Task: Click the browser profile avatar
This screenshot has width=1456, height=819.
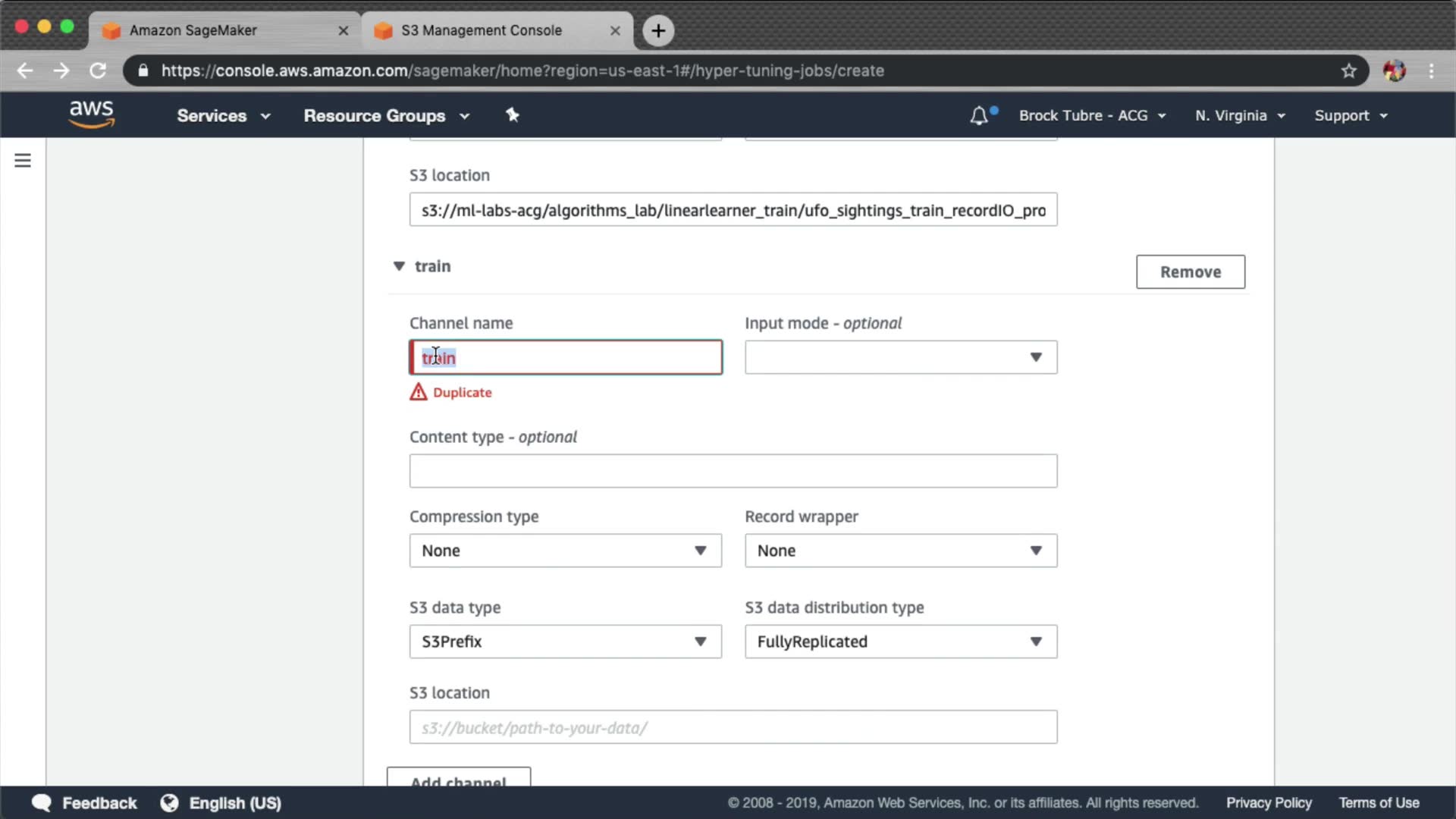Action: coord(1394,71)
